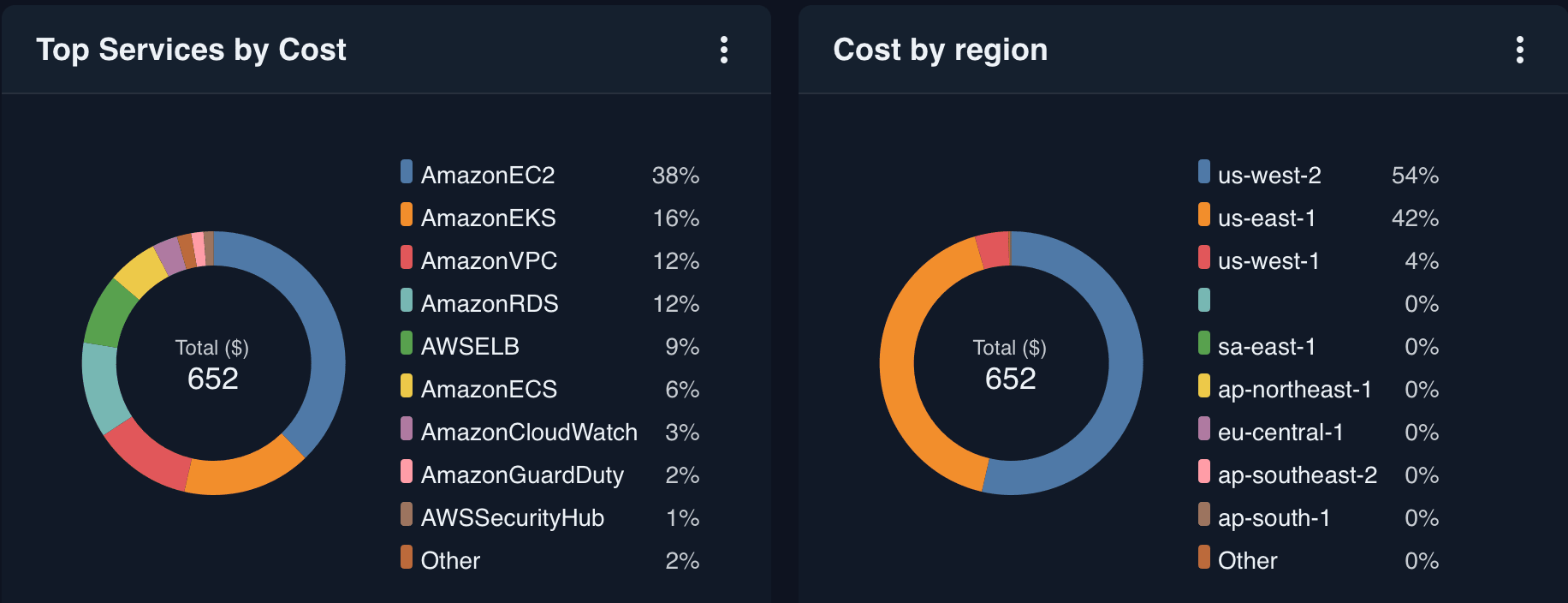Toggle AmazonRDS series in legend
This screenshot has height=603, width=1568.
[489, 304]
